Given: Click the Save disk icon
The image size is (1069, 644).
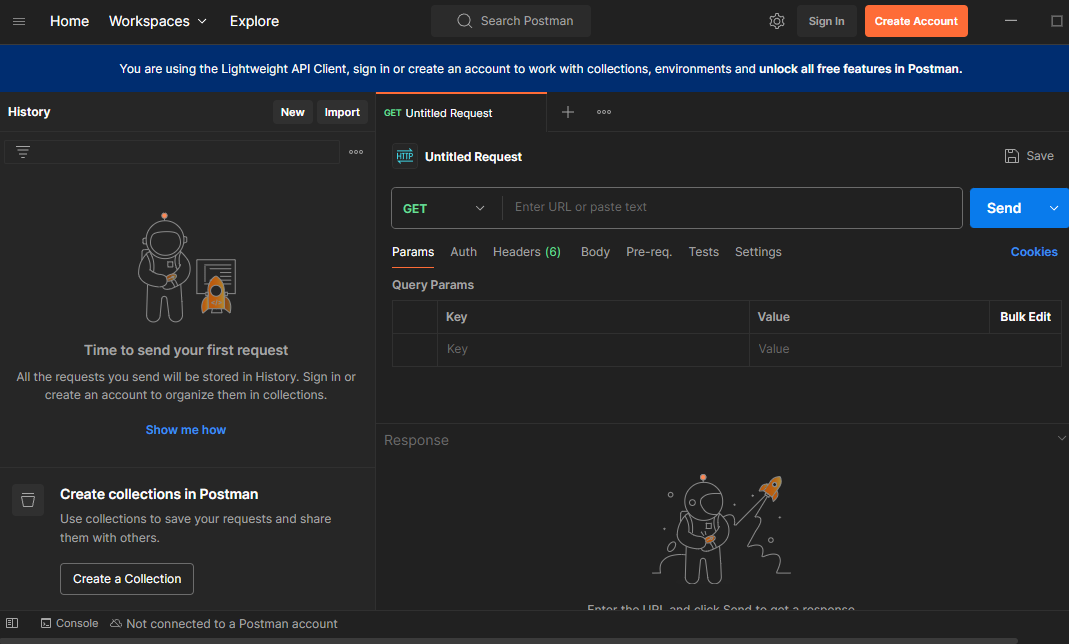Looking at the screenshot, I should [x=1012, y=156].
